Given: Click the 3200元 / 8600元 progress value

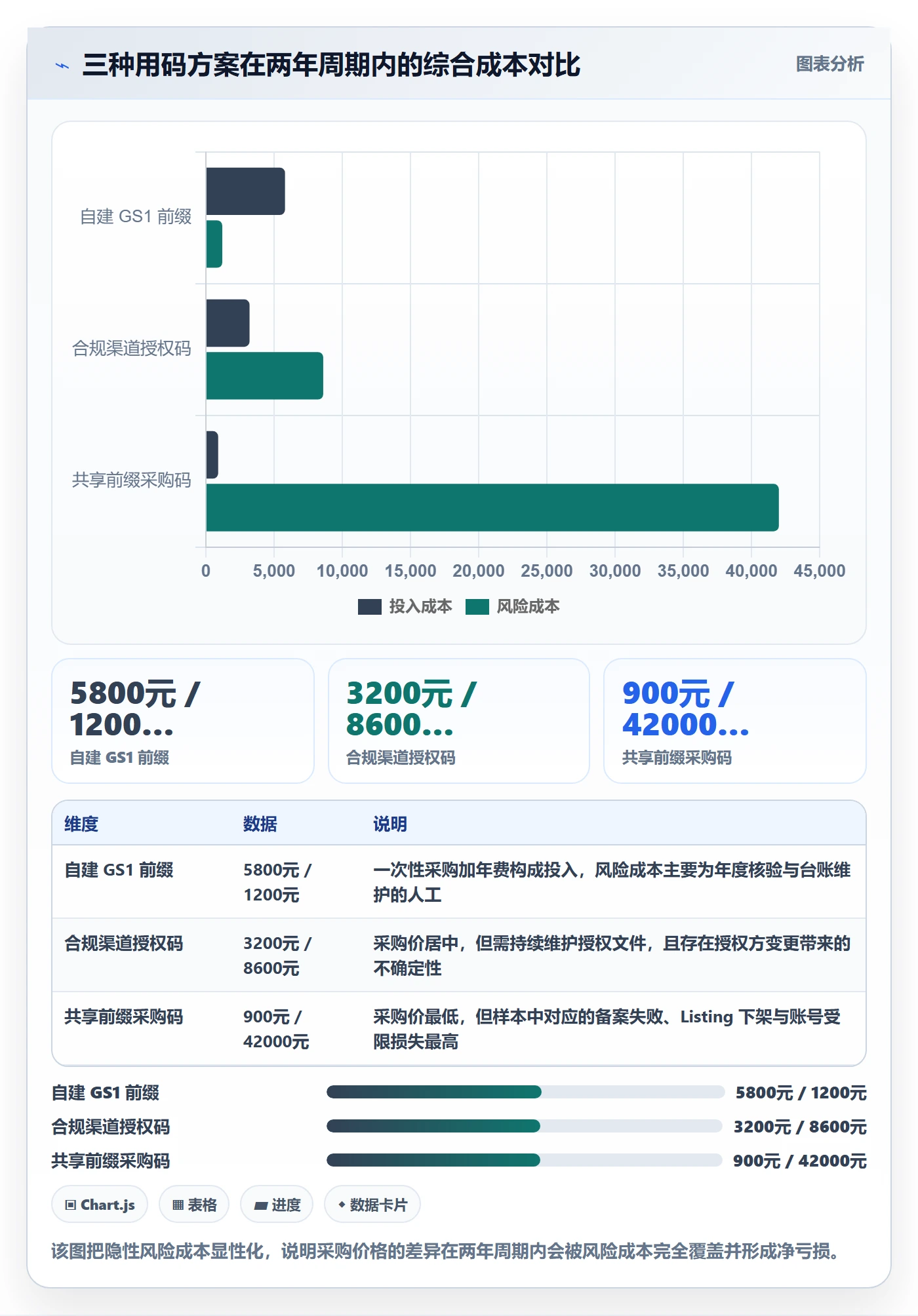Looking at the screenshot, I should click(800, 1127).
